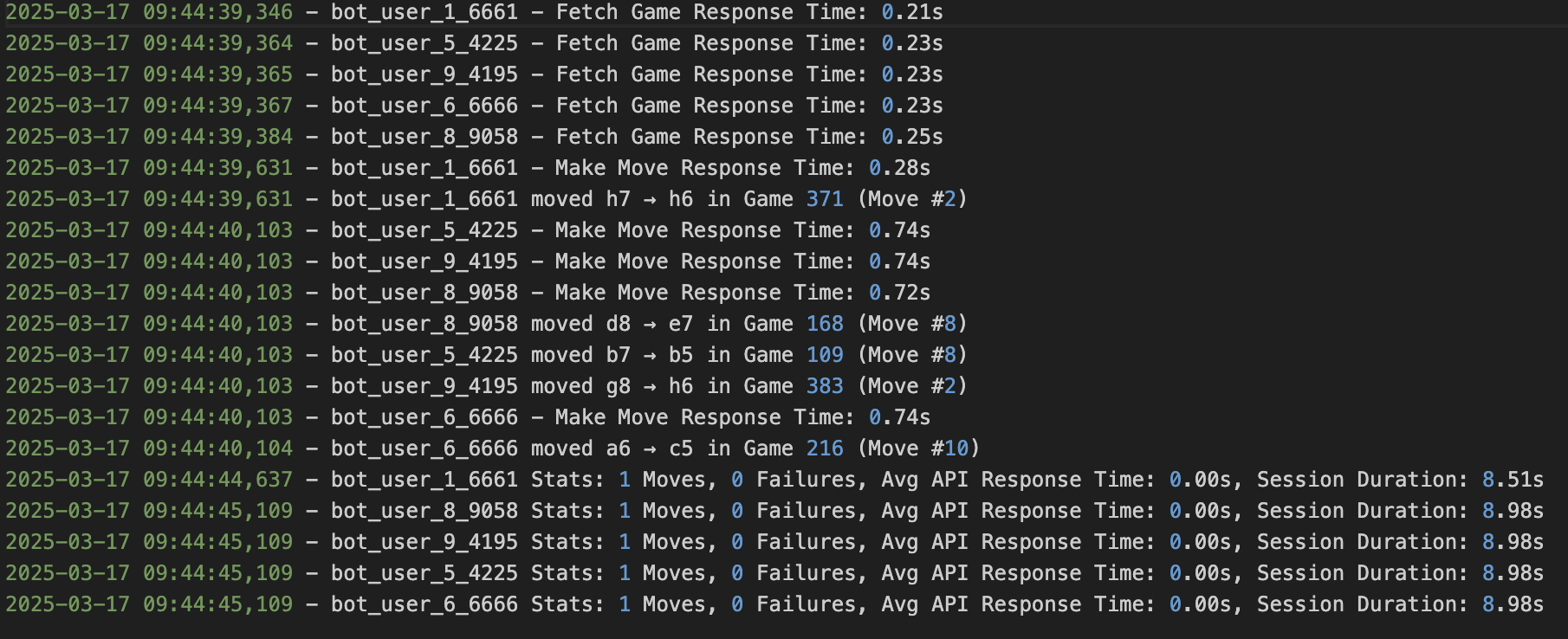The image size is (1568, 639).
Task: Select the bot_user_5_4225 Stats line
Action: click(775, 573)
